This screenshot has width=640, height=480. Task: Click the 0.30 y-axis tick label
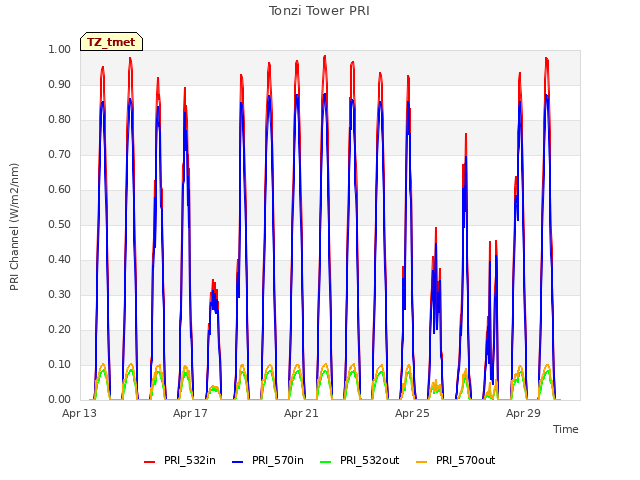pos(60,294)
